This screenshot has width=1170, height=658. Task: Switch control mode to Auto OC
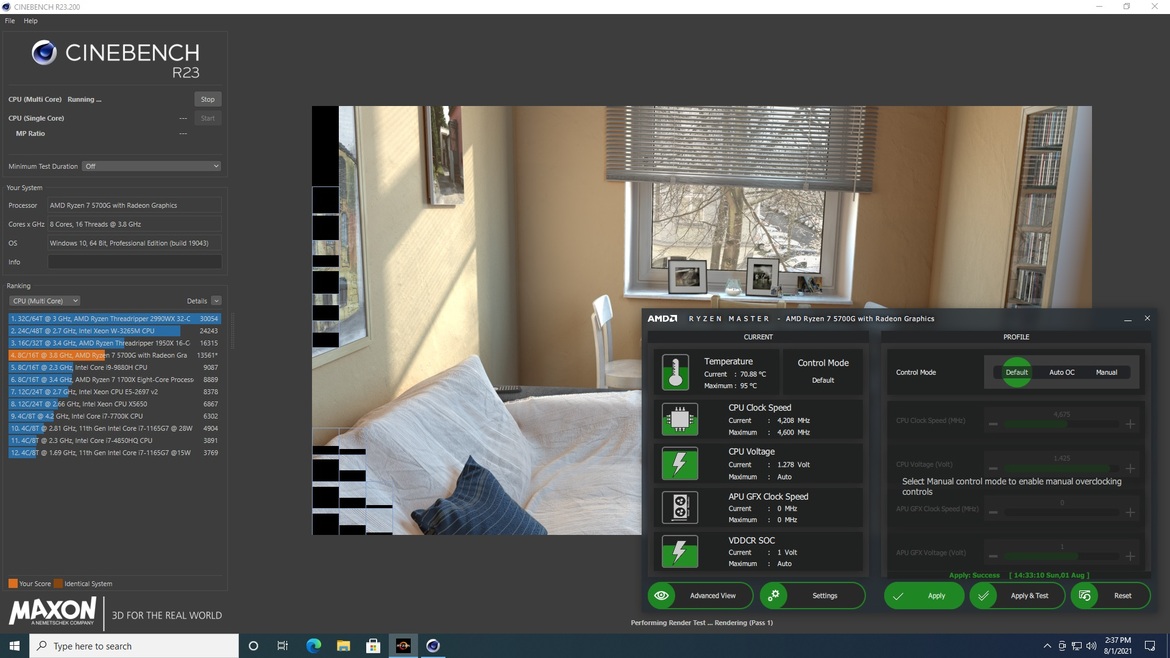click(x=1061, y=372)
